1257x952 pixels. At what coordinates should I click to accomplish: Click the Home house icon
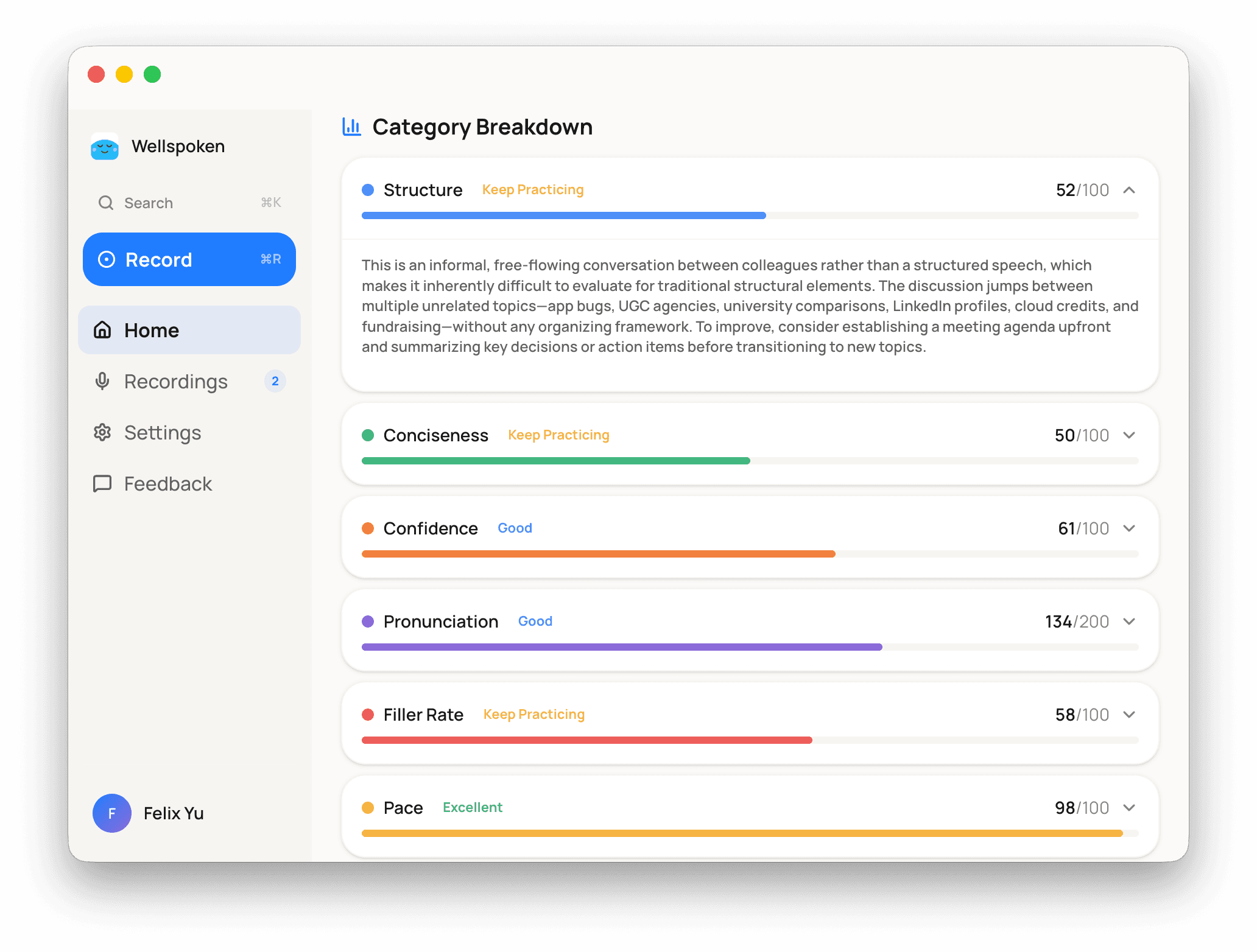tap(102, 330)
